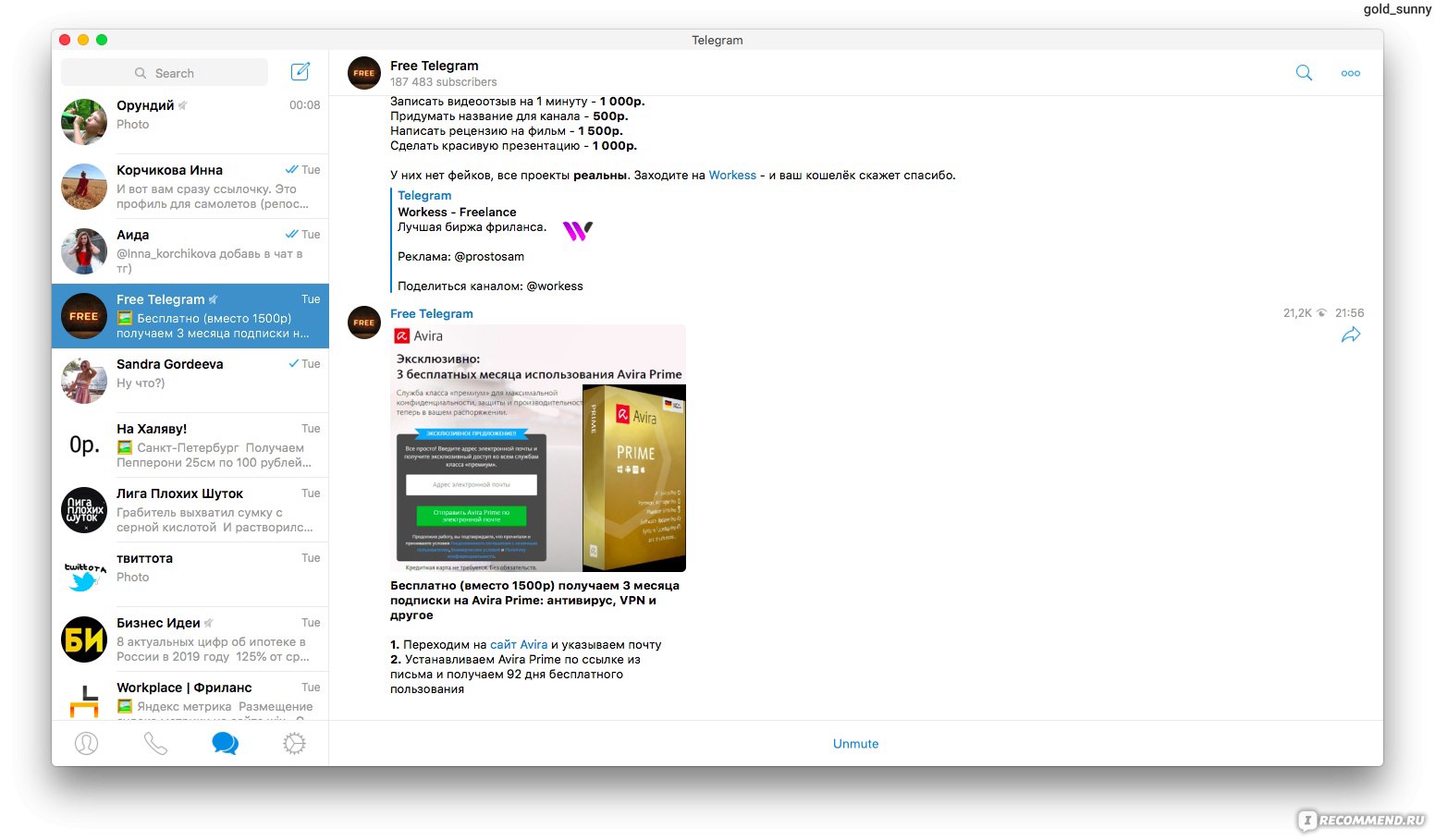Click the Free Telegram avatar beside the Avira post
Image resolution: width=1435 pixels, height=840 pixels.
point(364,323)
